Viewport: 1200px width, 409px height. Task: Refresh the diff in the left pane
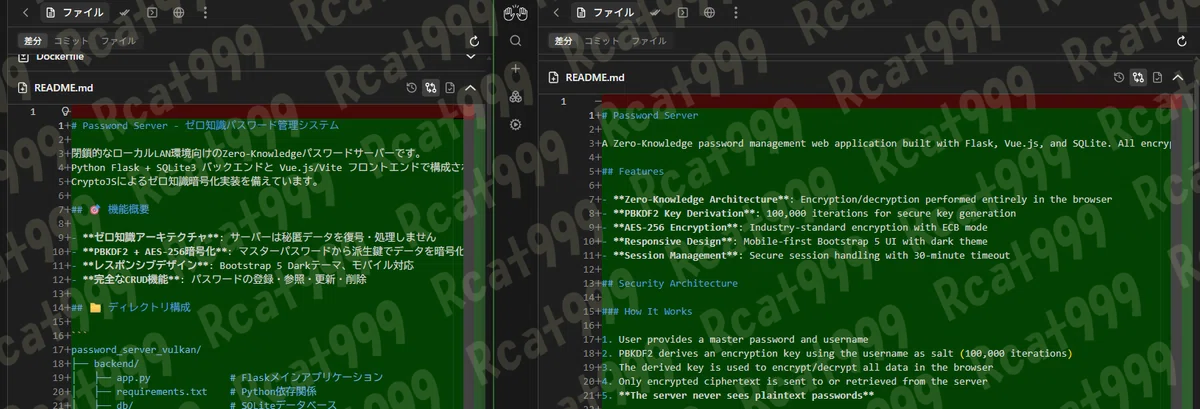click(473, 41)
